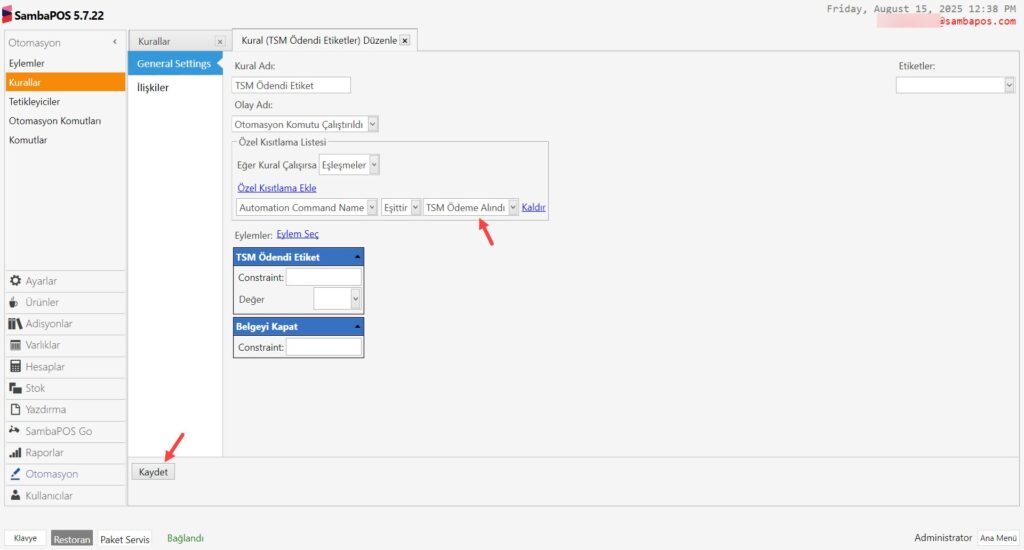The height and width of the screenshot is (550, 1024).
Task: Click the Klavye button
Action: (25, 538)
